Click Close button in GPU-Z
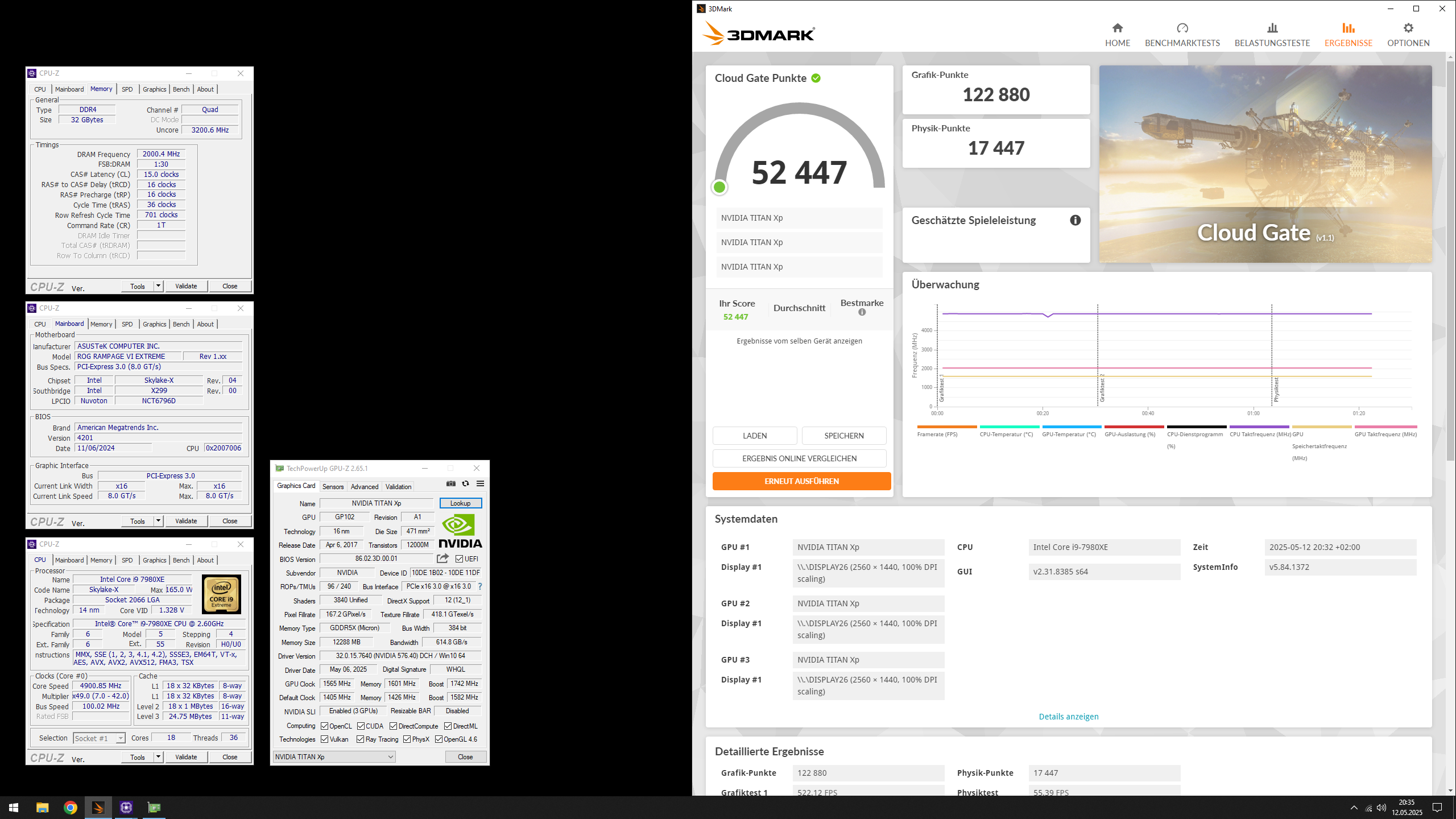The image size is (1456, 819). coord(465,757)
